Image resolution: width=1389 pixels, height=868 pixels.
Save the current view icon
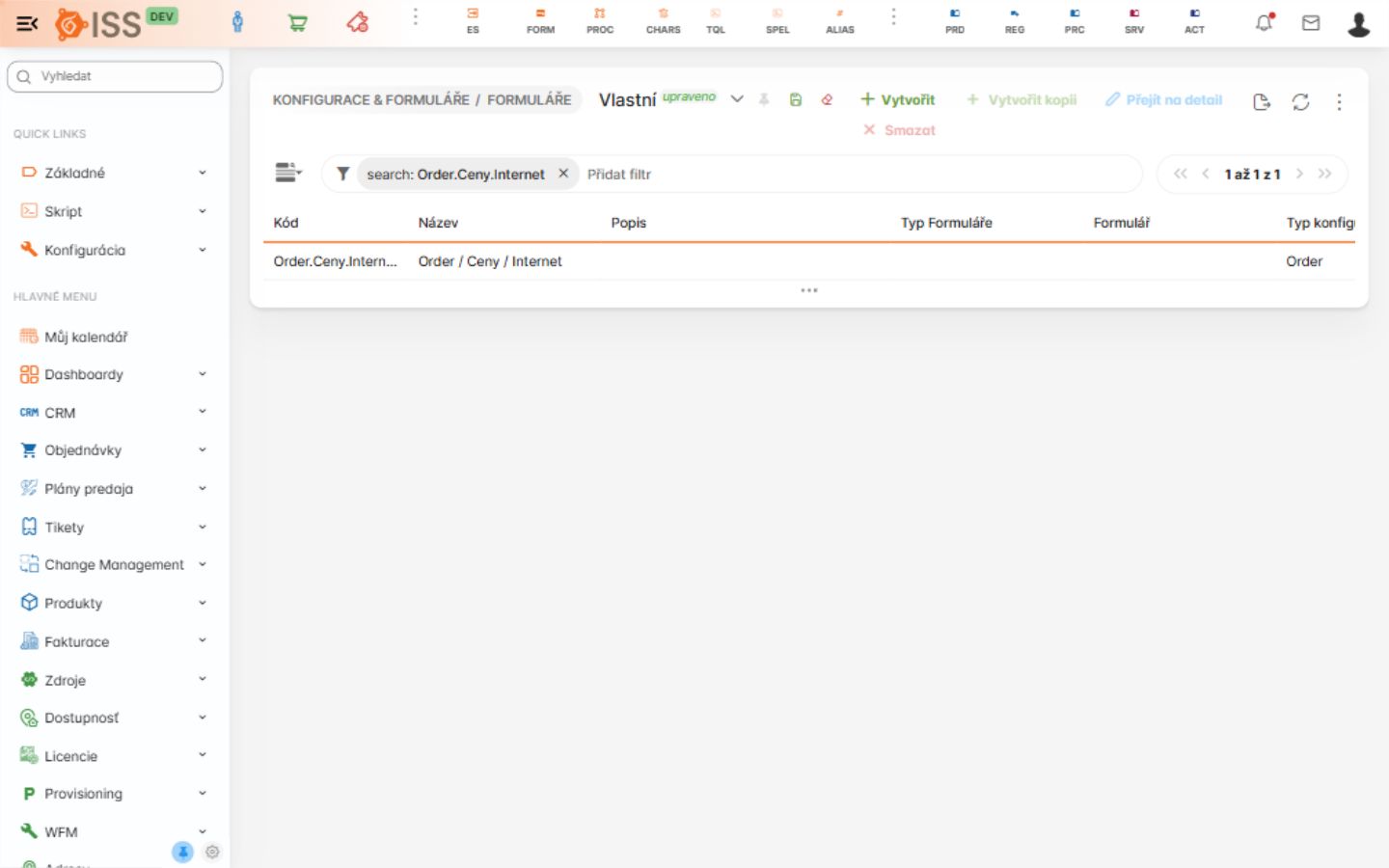click(x=796, y=99)
